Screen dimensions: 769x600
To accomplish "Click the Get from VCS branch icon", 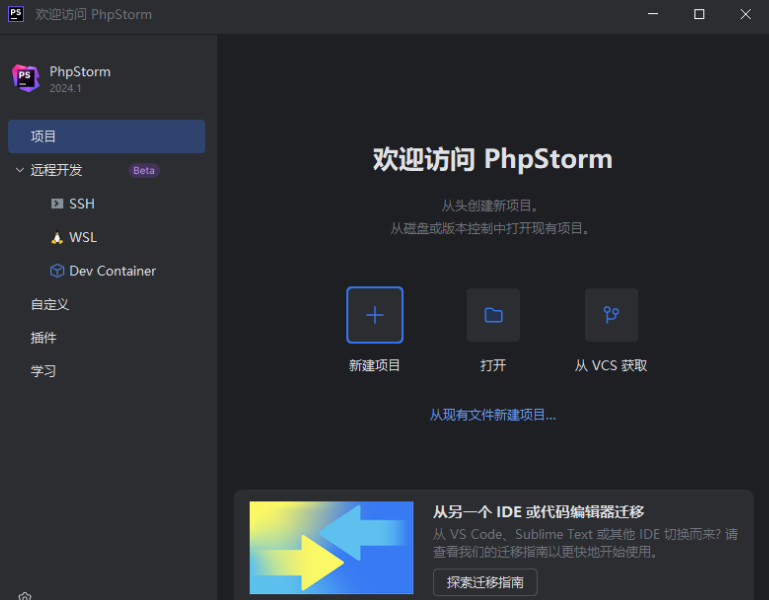I will tap(611, 315).
